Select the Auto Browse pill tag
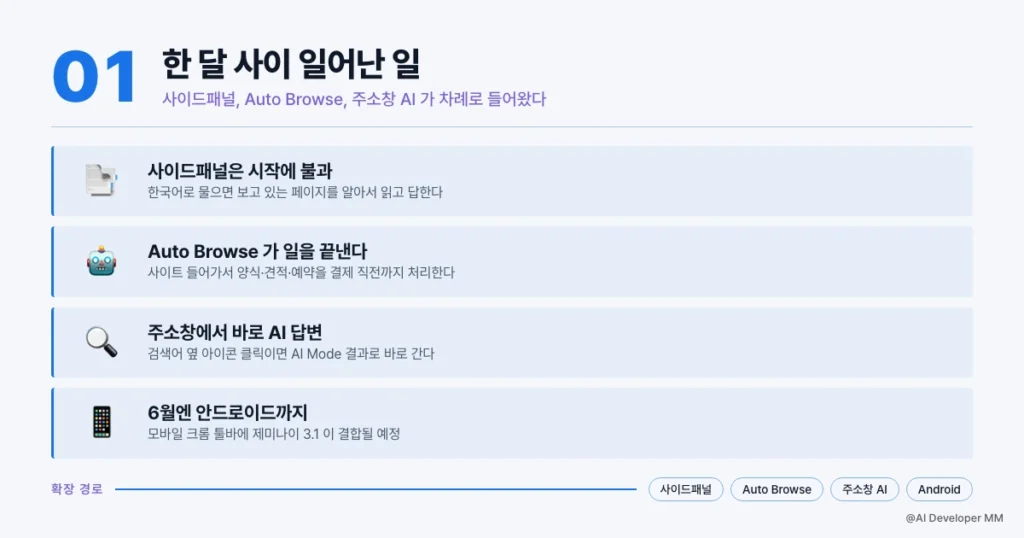Viewport: 1024px width, 538px height. [776, 489]
